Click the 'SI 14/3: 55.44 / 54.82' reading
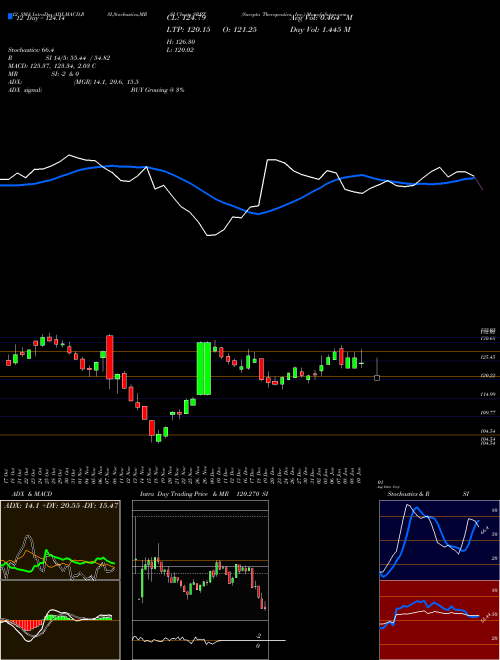500x660 pixels. coord(78,58)
